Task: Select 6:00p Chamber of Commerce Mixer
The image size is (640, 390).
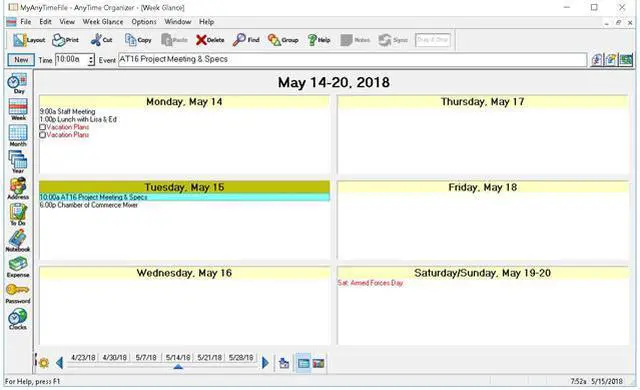Action: click(x=89, y=205)
